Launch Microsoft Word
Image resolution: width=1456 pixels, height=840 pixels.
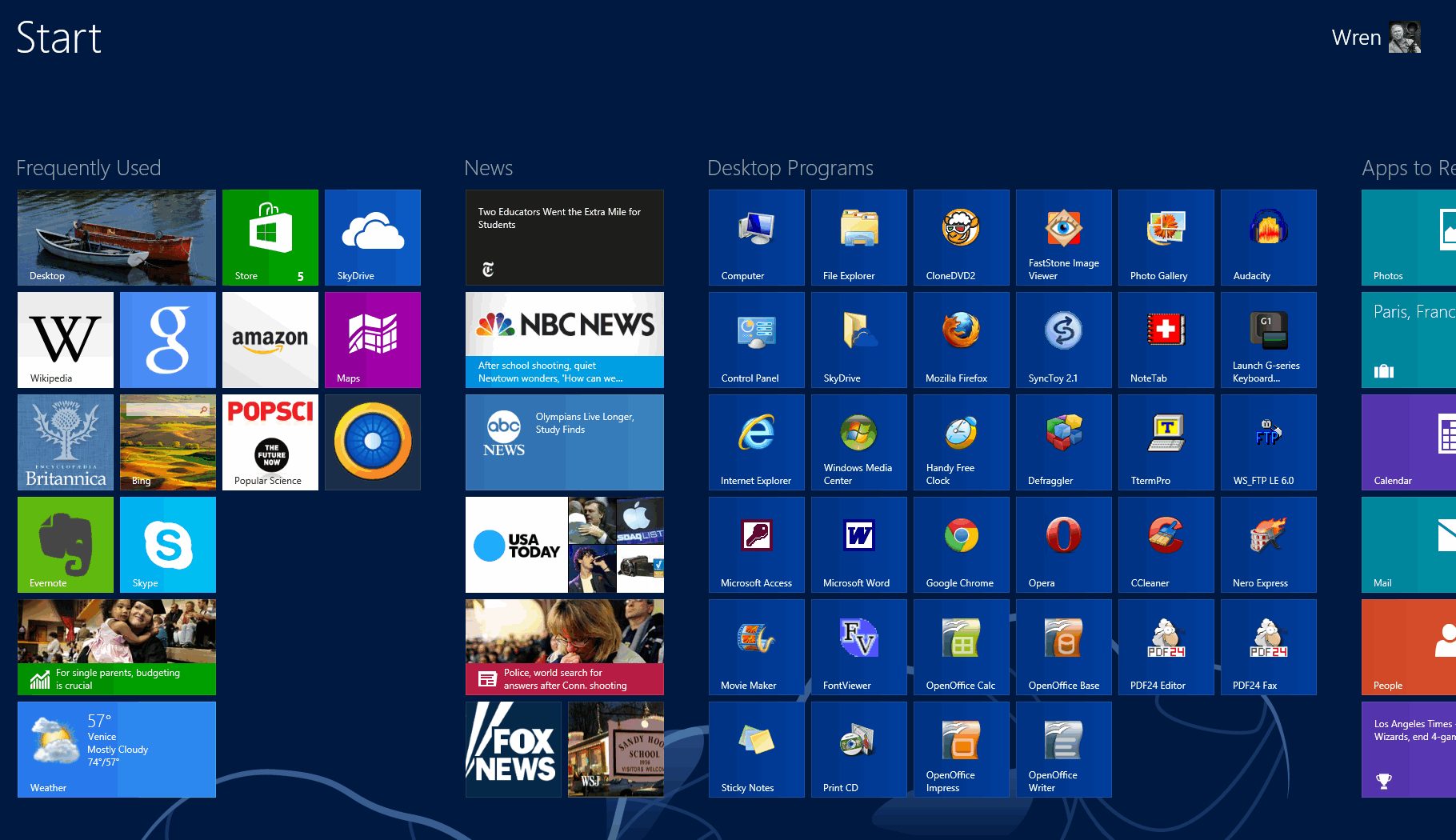point(859,545)
